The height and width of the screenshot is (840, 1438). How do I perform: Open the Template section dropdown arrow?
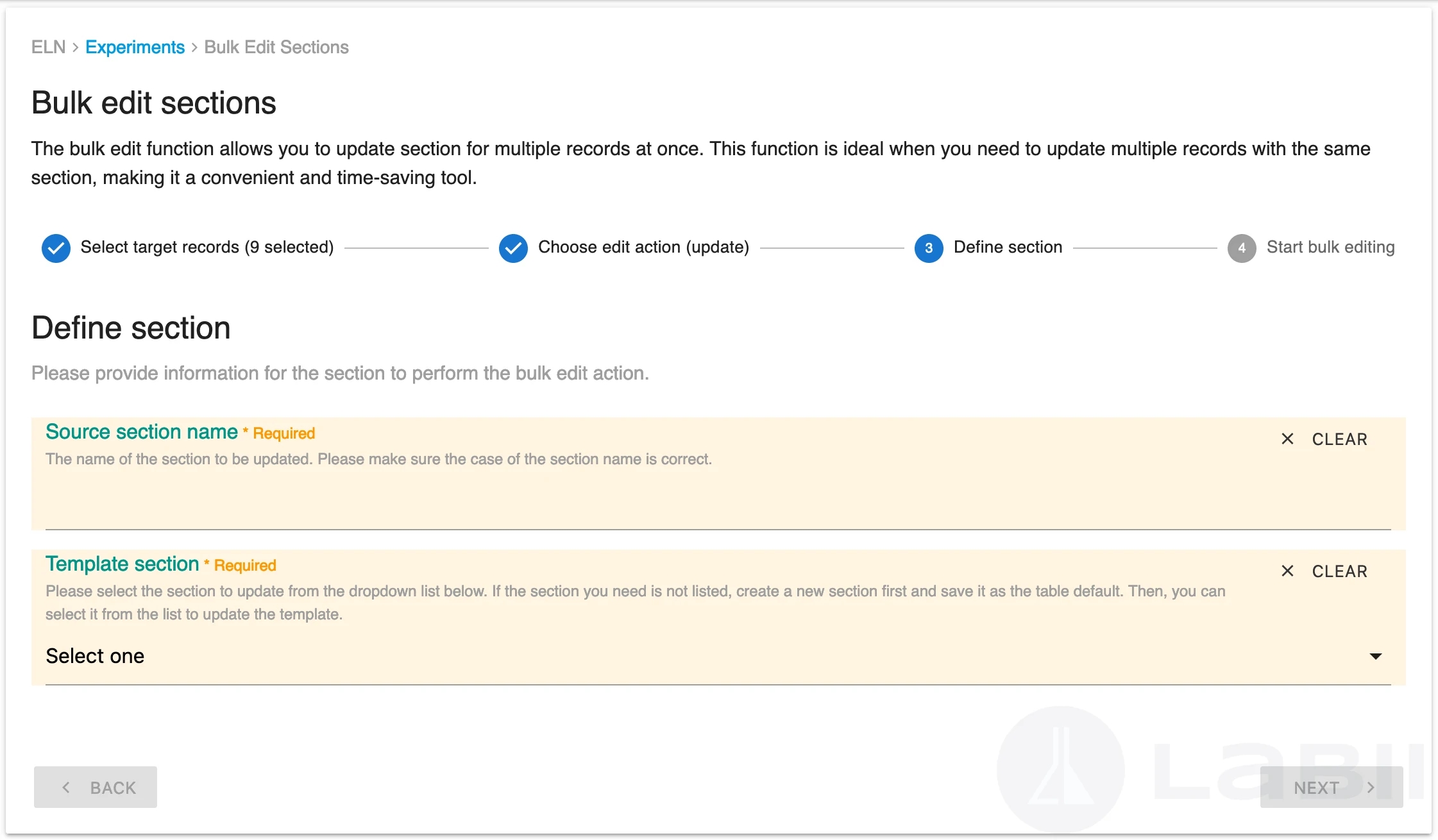click(x=1375, y=657)
